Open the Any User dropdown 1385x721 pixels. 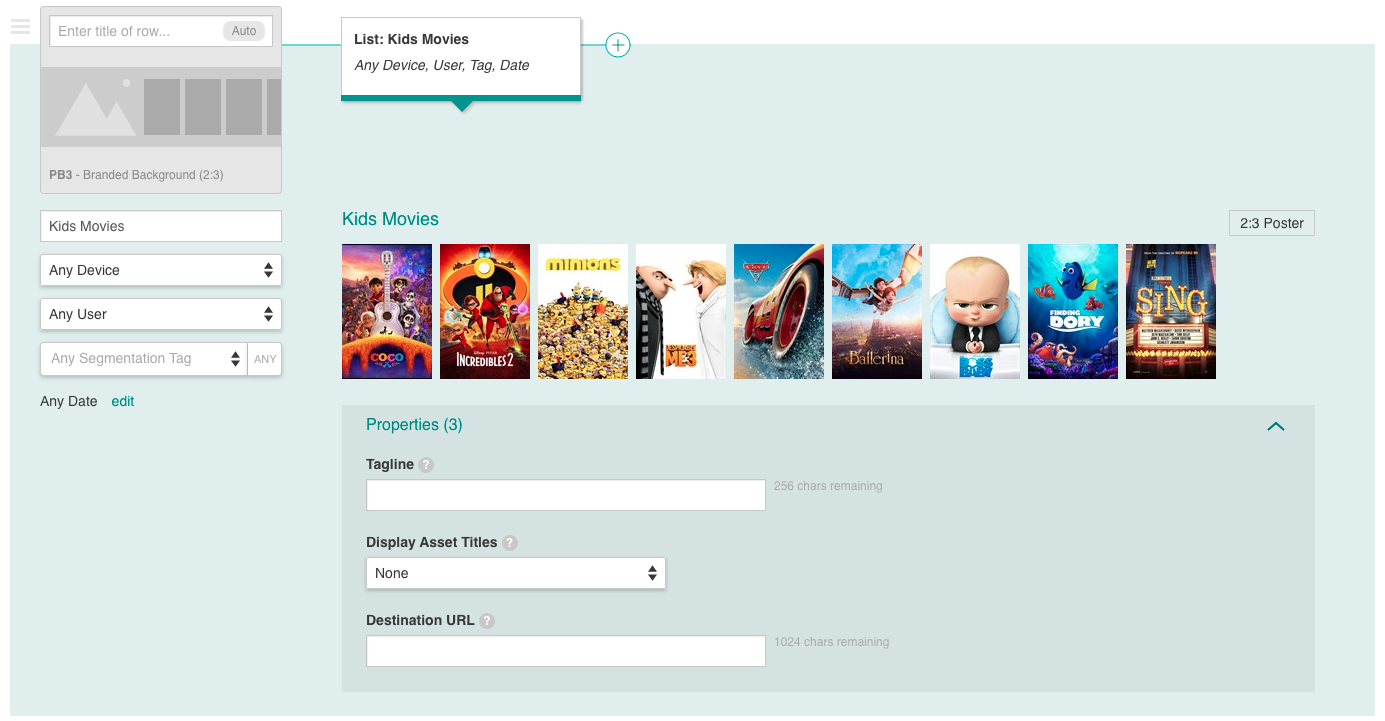tap(161, 314)
